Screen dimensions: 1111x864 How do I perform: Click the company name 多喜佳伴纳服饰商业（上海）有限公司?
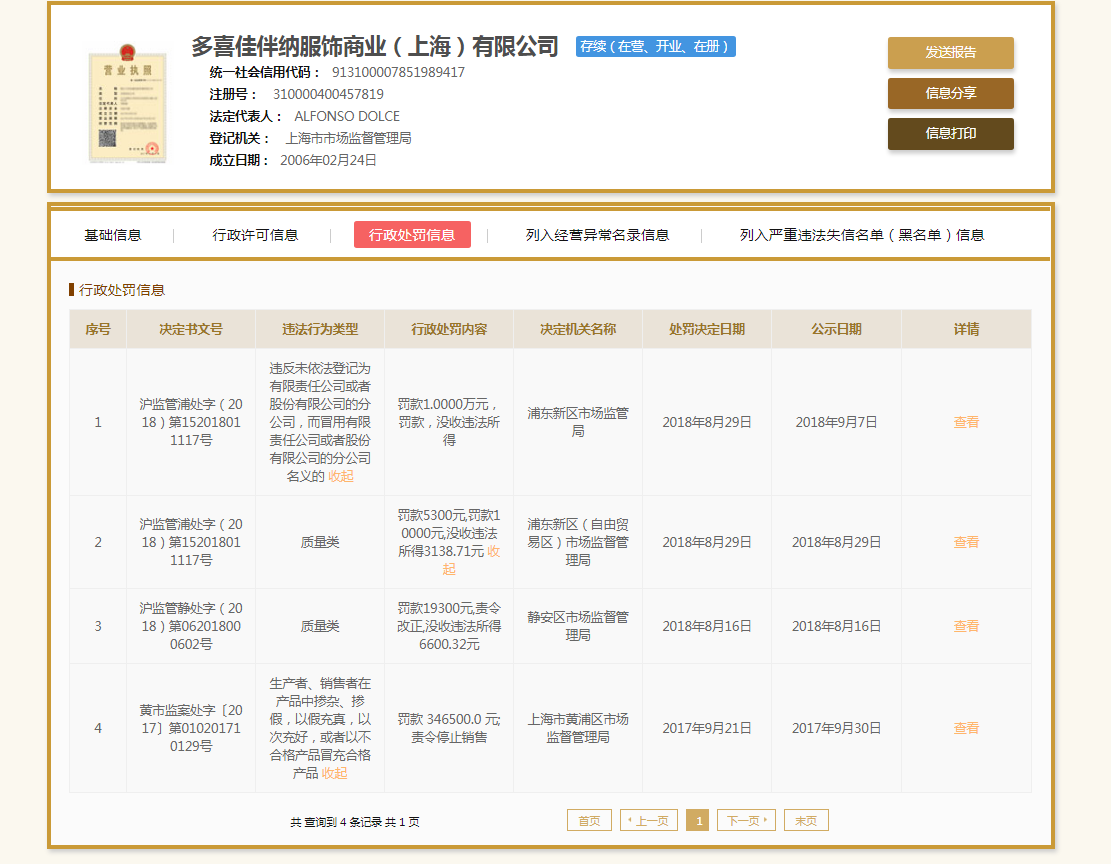click(375, 47)
